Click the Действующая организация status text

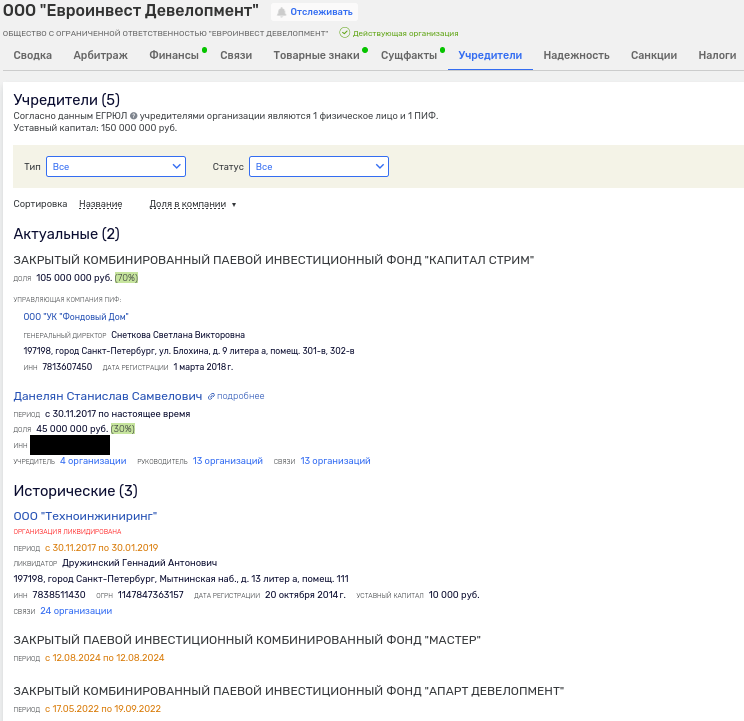pyautogui.click(x=406, y=34)
